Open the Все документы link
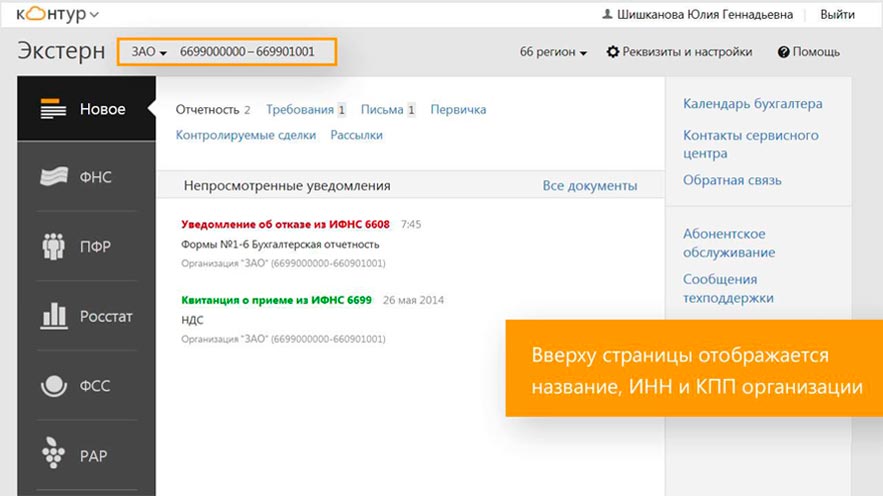Image resolution: width=883 pixels, height=496 pixels. coord(590,185)
